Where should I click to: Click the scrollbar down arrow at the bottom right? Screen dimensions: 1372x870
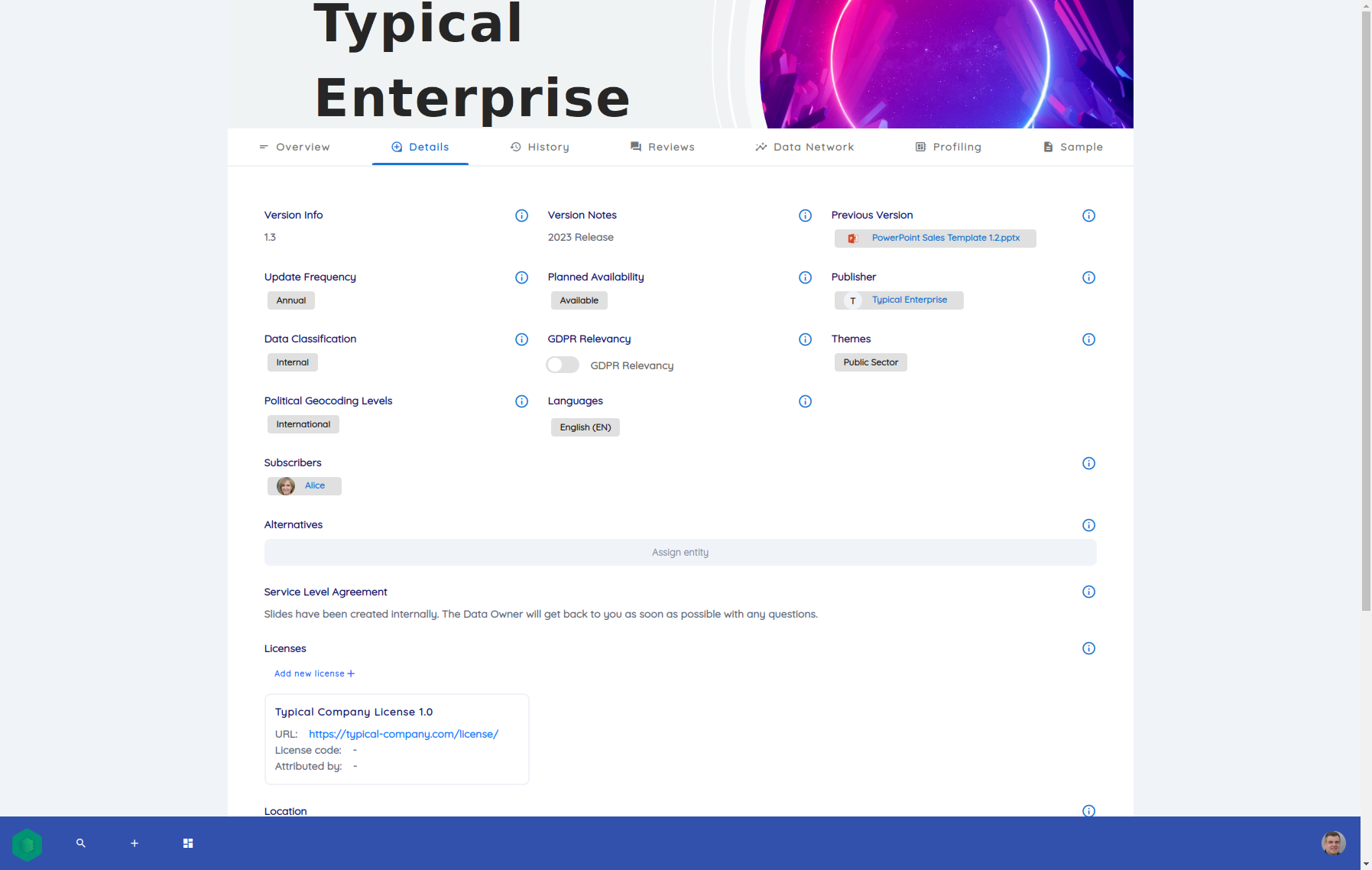[x=1366, y=864]
